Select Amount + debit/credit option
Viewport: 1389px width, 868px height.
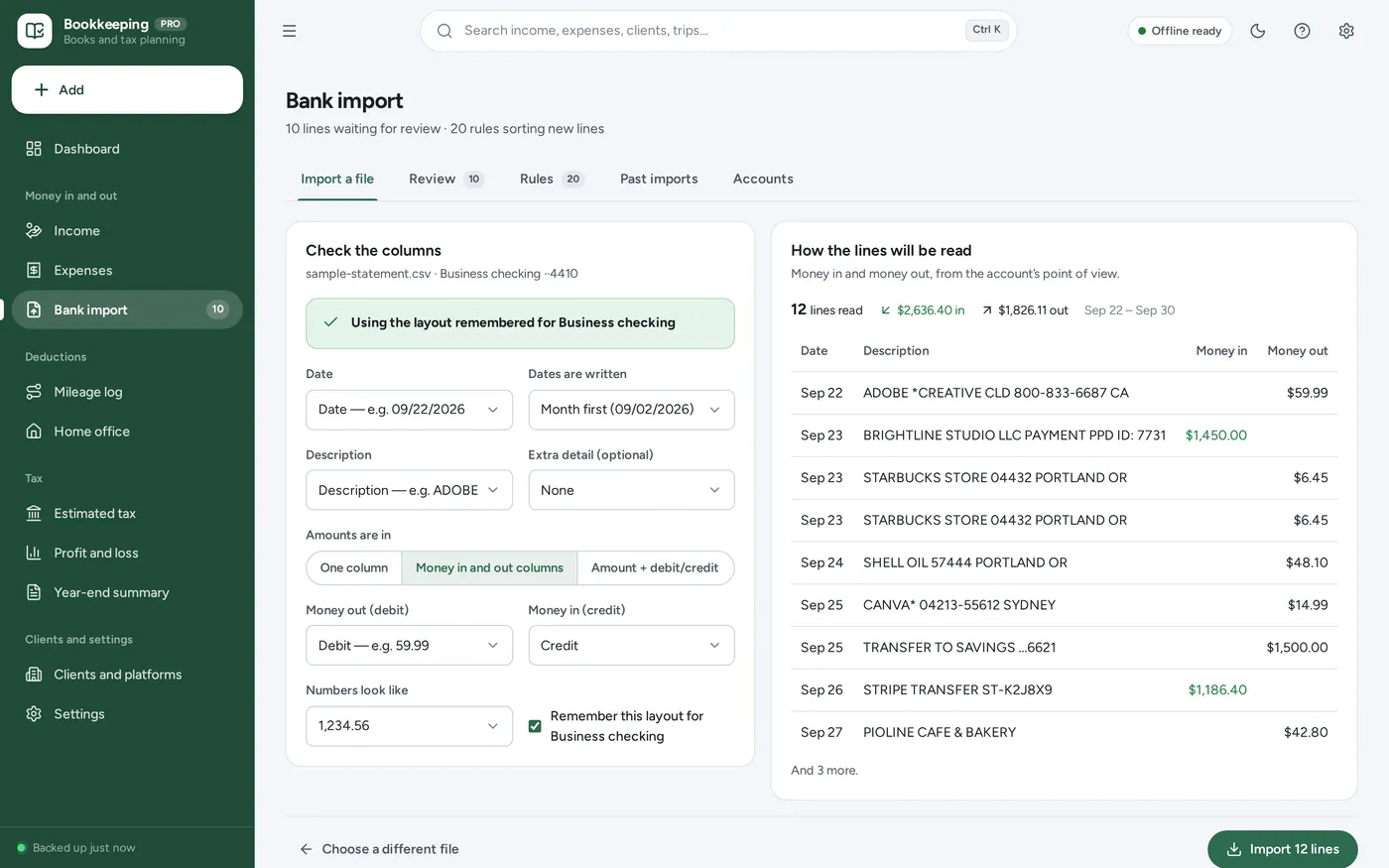pos(655,568)
